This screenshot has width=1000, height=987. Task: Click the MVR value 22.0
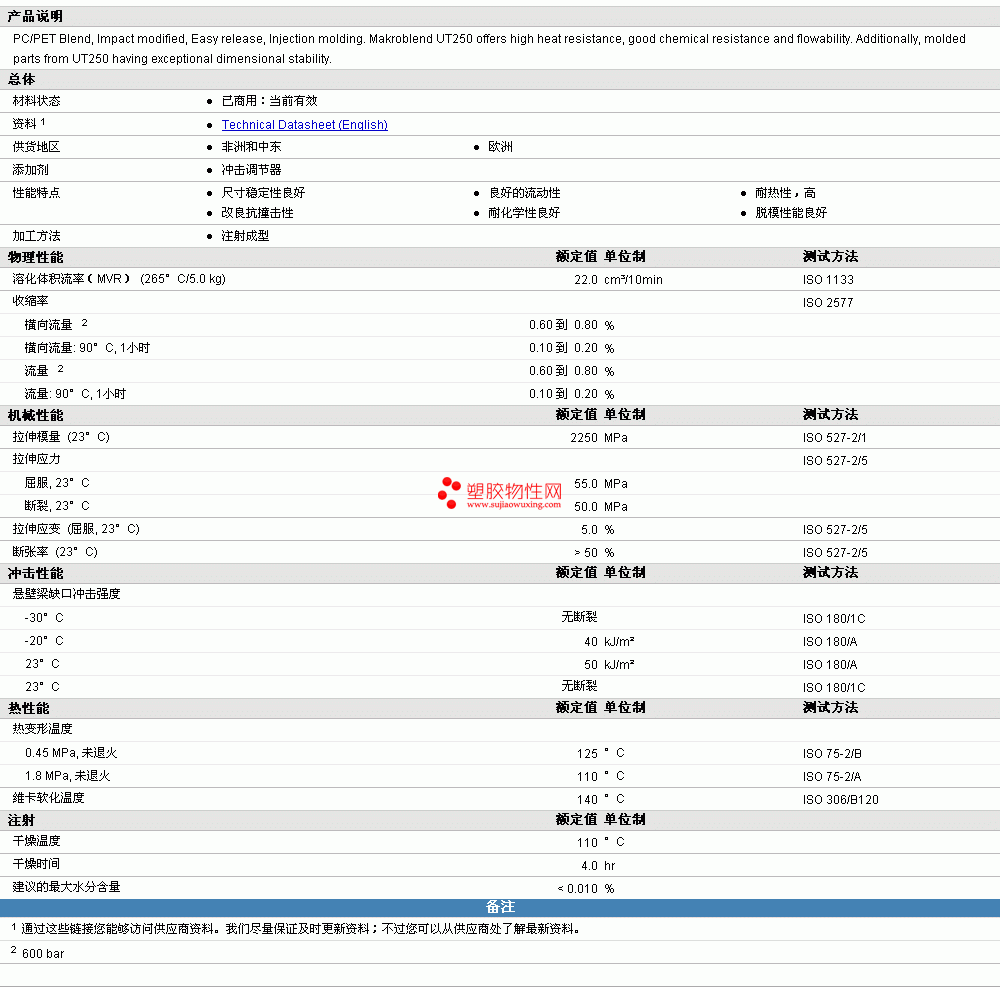point(585,279)
